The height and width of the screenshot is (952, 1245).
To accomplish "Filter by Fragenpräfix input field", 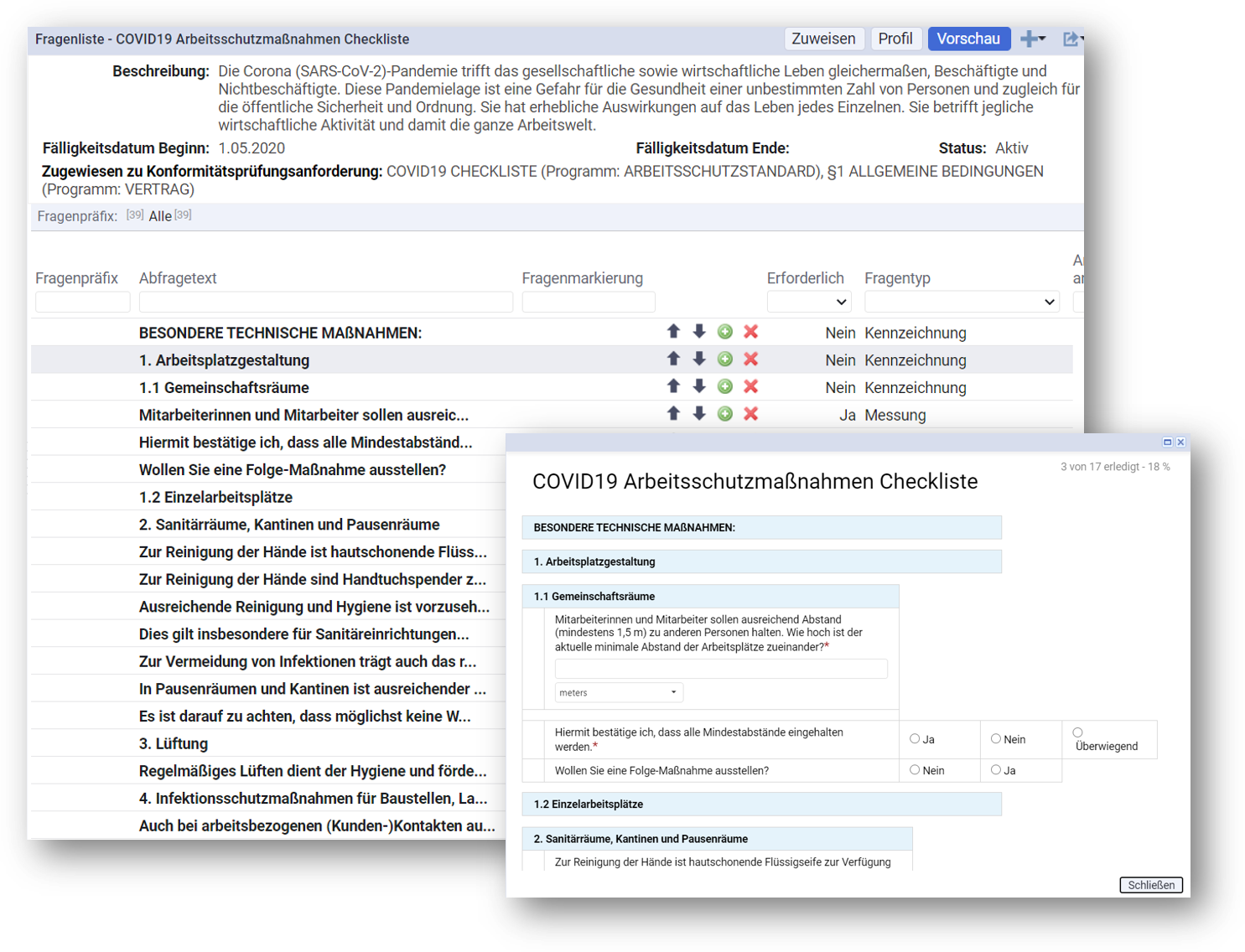I will [82, 302].
